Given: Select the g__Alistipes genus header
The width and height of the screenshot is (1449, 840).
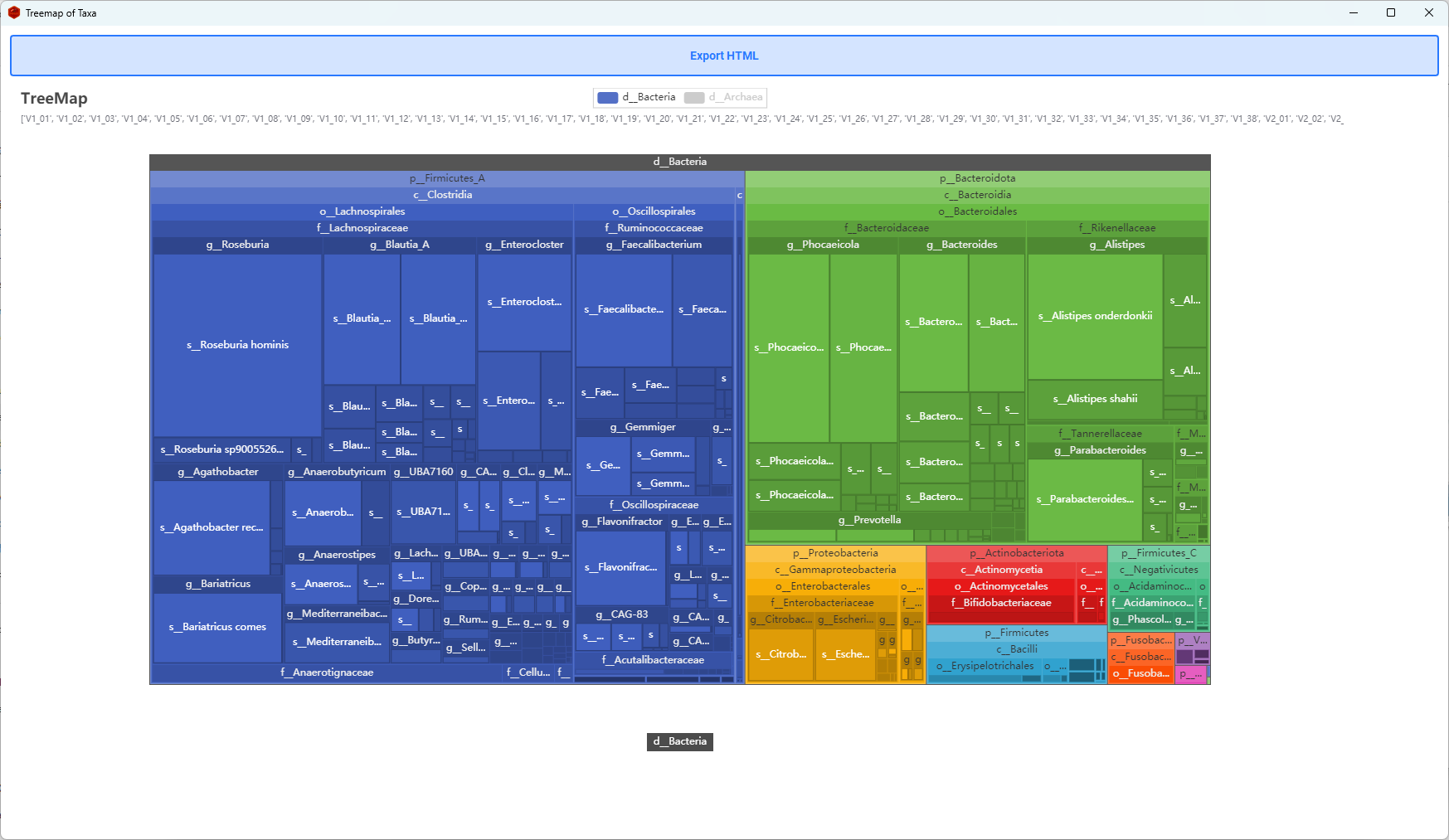Looking at the screenshot, I should coord(1117,245).
